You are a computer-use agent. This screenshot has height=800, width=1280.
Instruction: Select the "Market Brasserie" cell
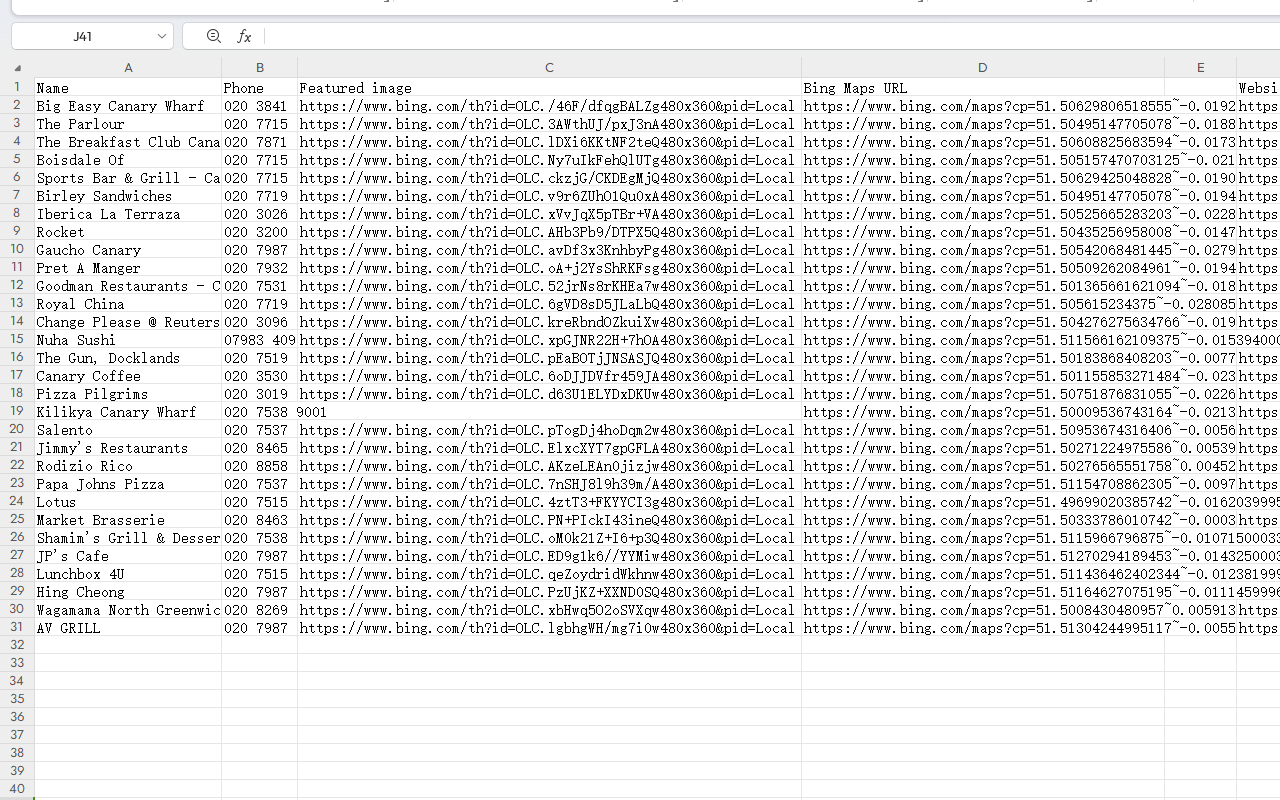(128, 520)
